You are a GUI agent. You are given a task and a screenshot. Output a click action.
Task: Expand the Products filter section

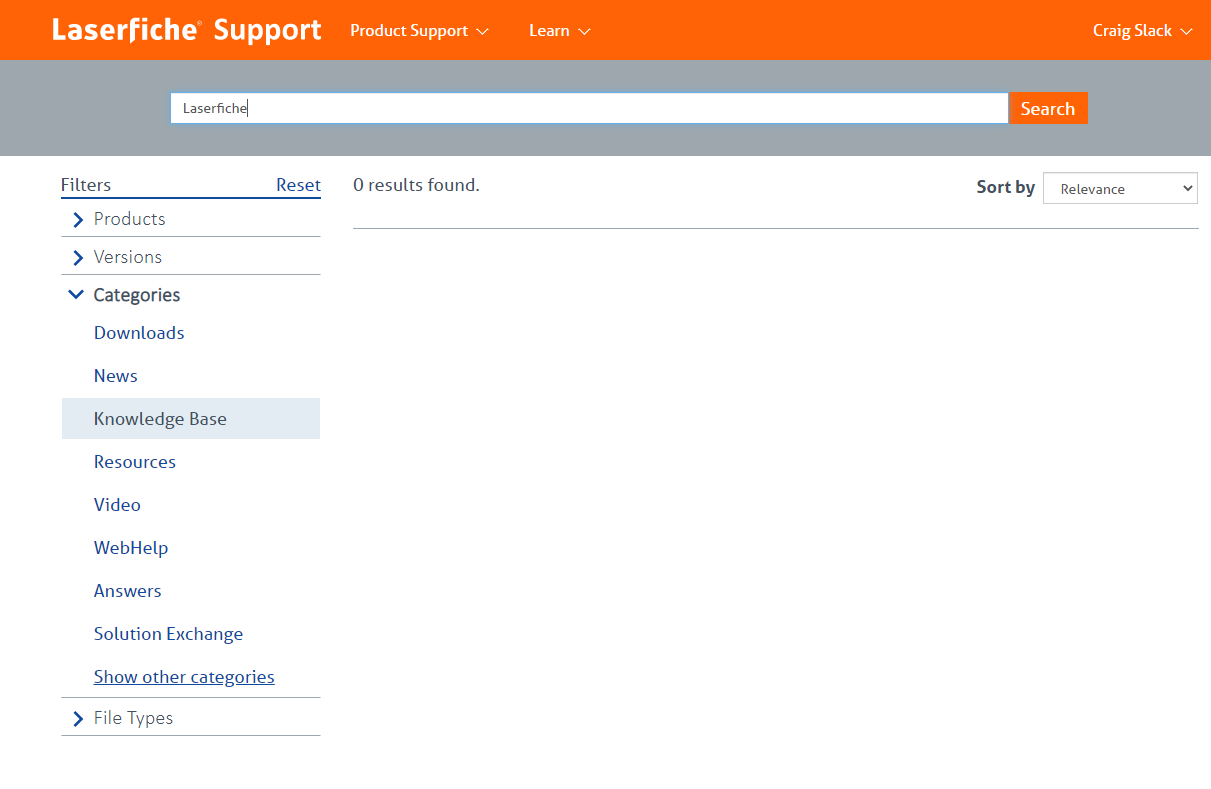click(191, 219)
